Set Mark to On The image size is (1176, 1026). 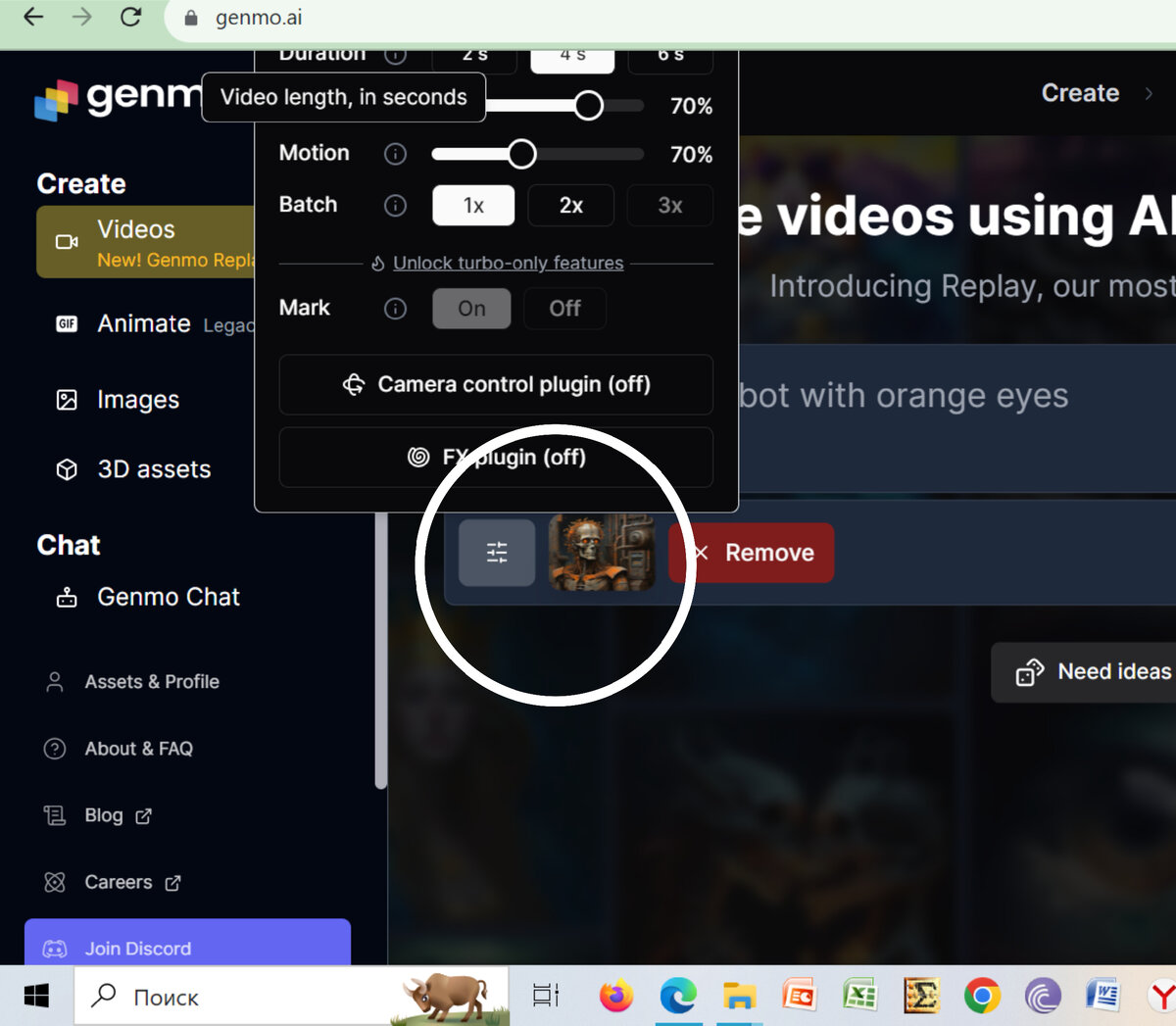click(471, 309)
